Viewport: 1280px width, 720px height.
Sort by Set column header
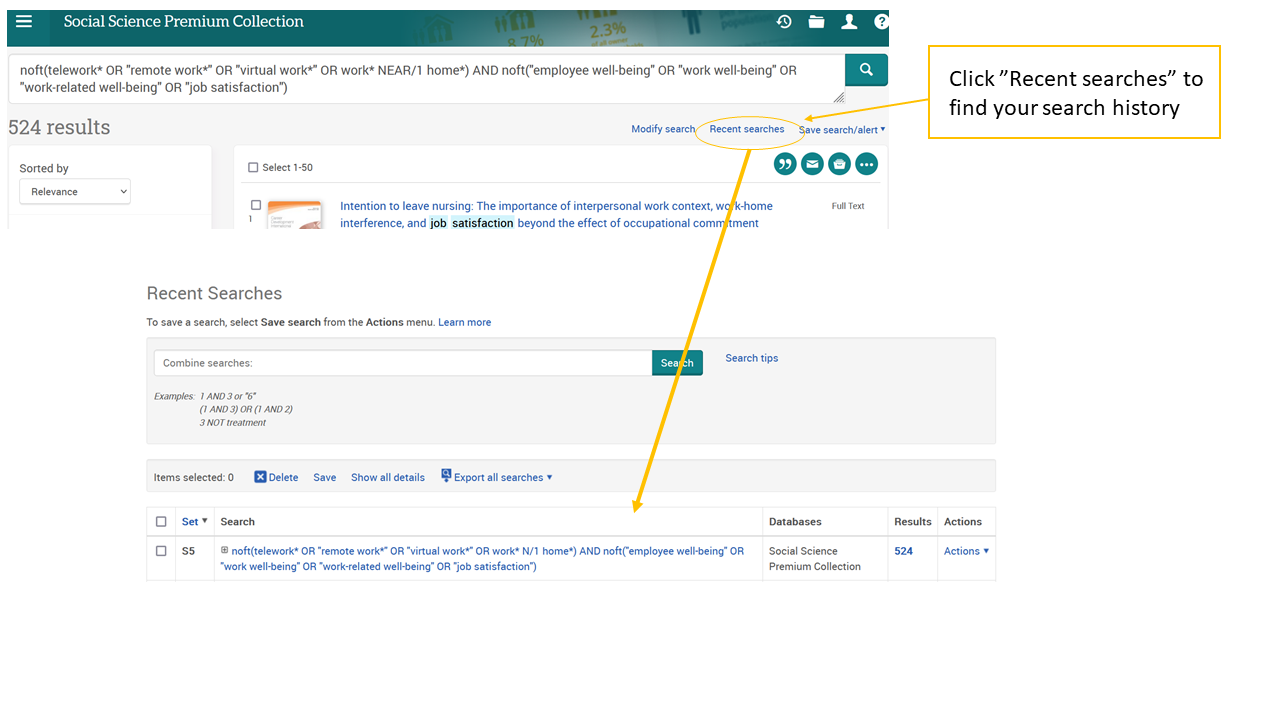(x=195, y=521)
